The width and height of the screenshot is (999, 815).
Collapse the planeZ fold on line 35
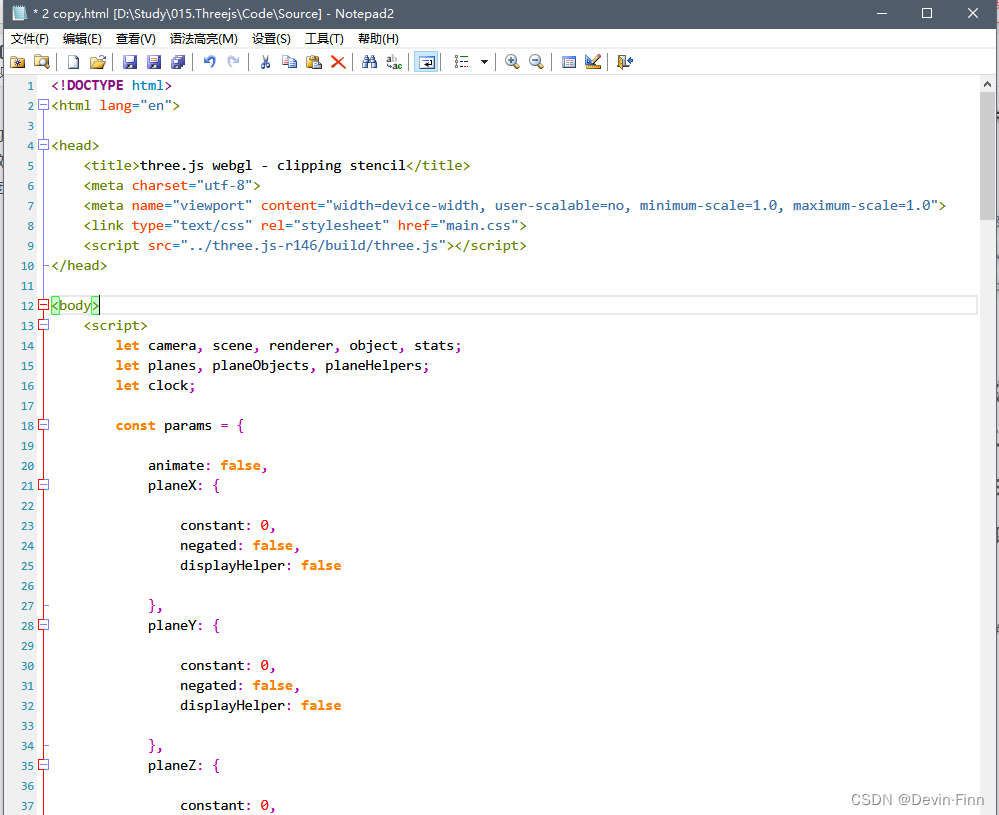pyautogui.click(x=43, y=765)
